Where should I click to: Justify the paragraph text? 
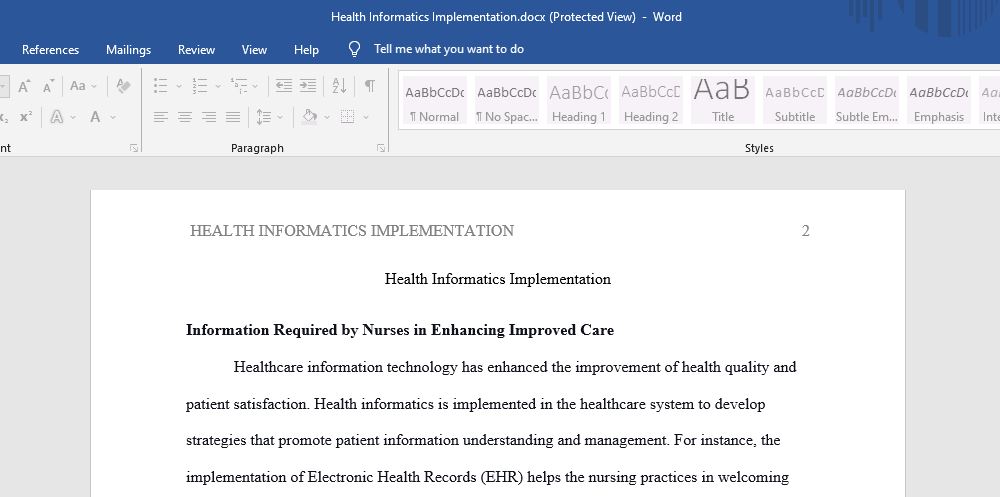click(x=233, y=117)
